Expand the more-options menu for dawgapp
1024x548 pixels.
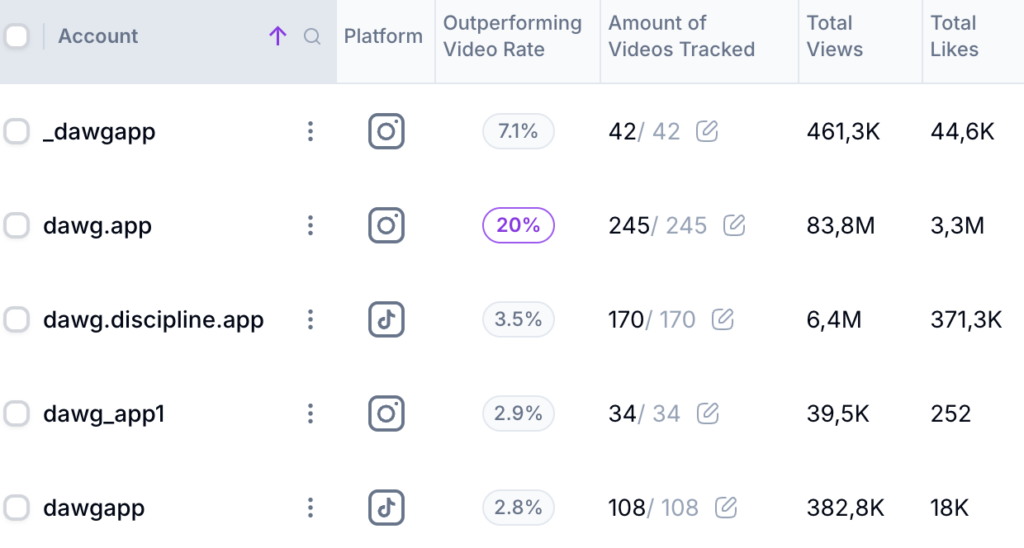click(311, 507)
